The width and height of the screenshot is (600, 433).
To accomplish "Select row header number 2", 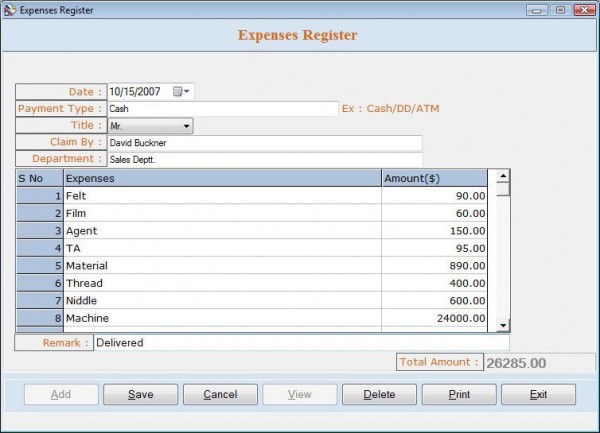I will [x=40, y=213].
